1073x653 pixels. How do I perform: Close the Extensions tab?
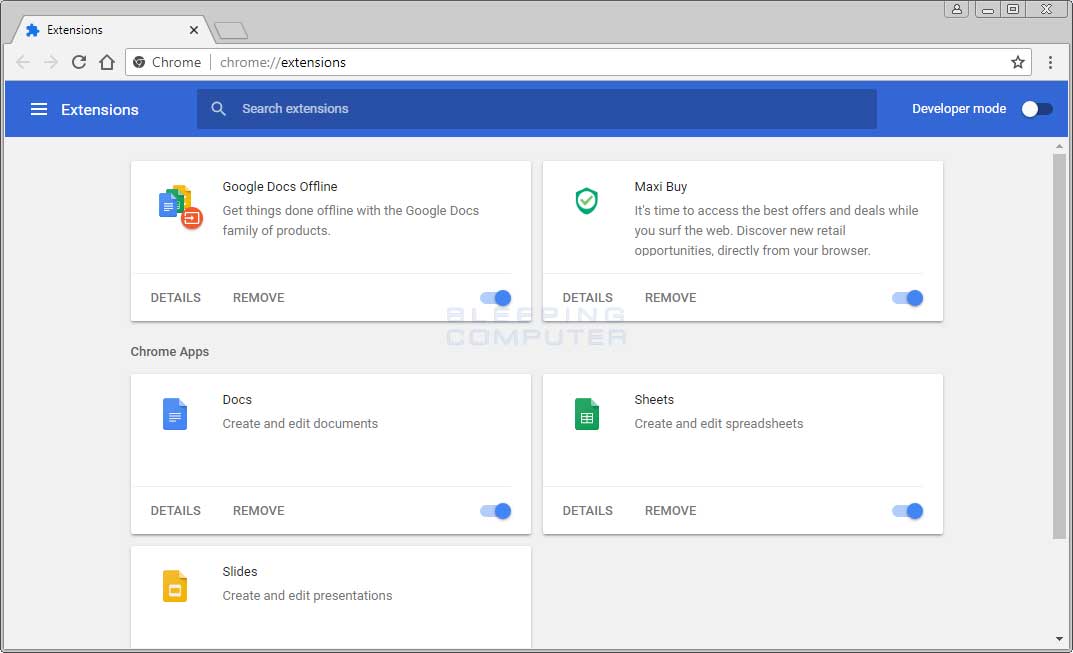coord(194,30)
